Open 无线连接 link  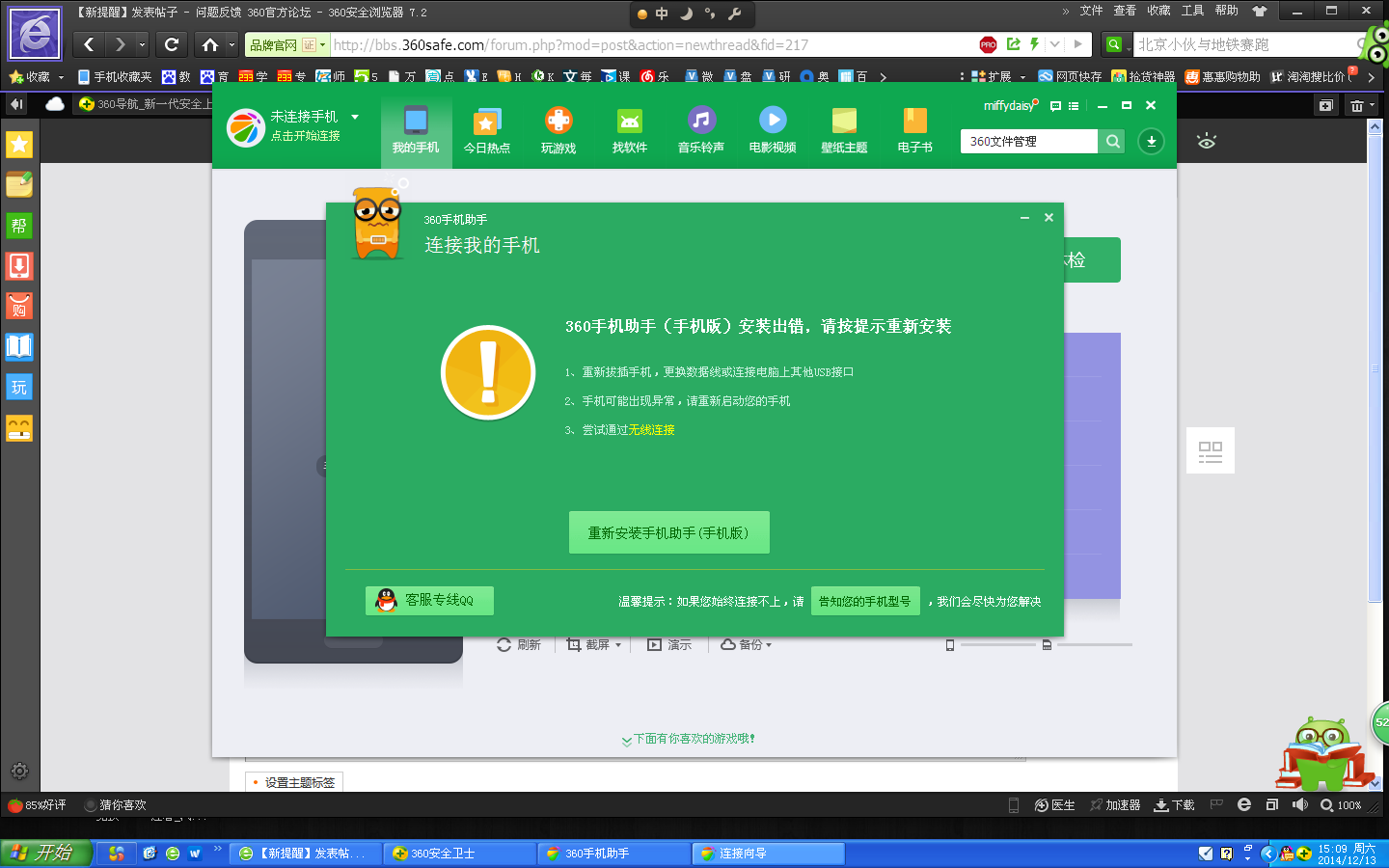[x=651, y=430]
